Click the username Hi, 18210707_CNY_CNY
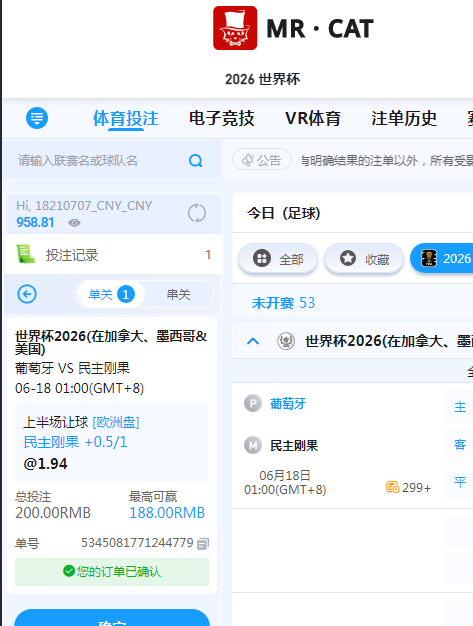Viewport: 473px width, 626px height. coord(84,206)
